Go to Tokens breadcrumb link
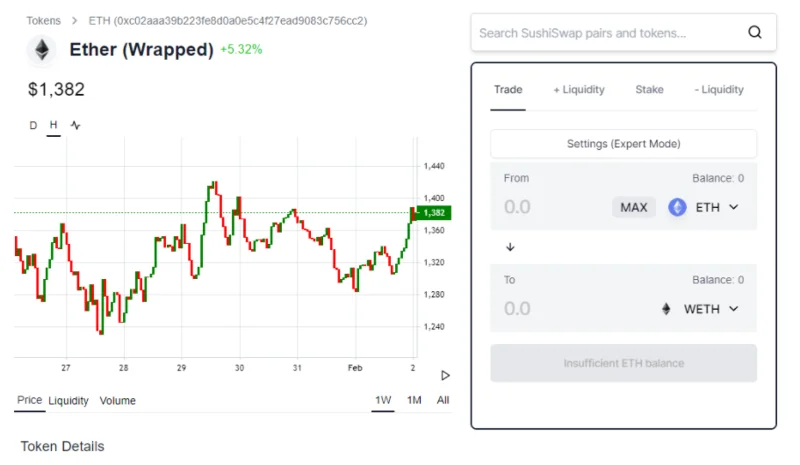 click(43, 21)
